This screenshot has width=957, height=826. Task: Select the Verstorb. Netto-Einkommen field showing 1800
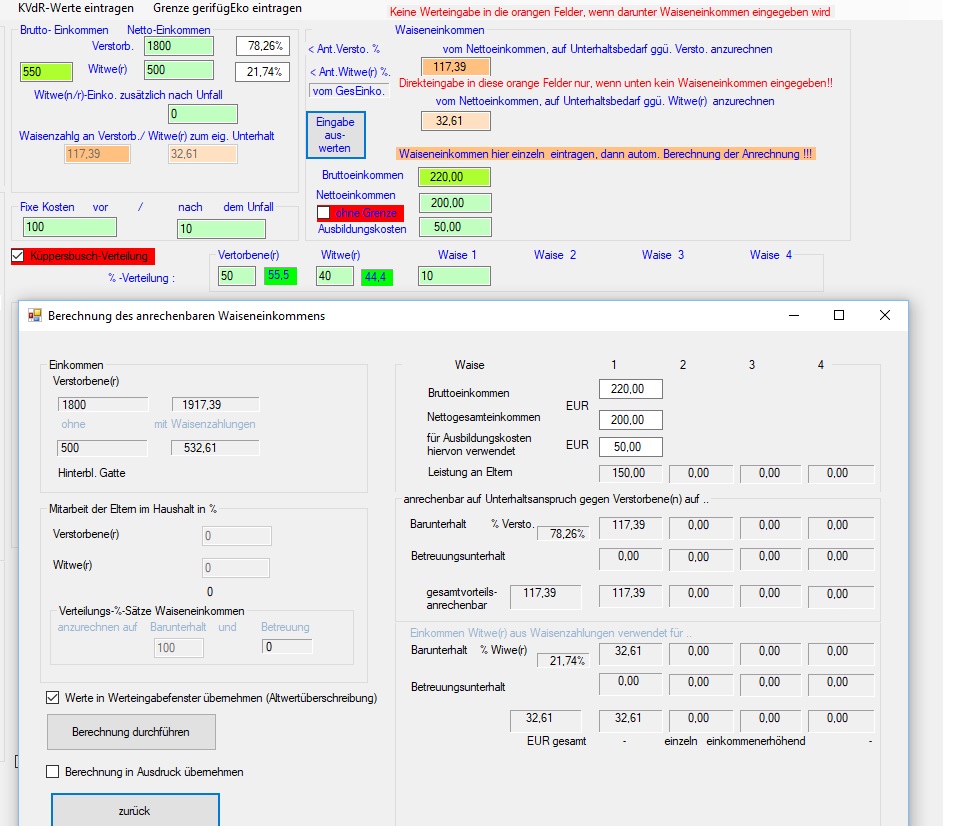pos(179,46)
